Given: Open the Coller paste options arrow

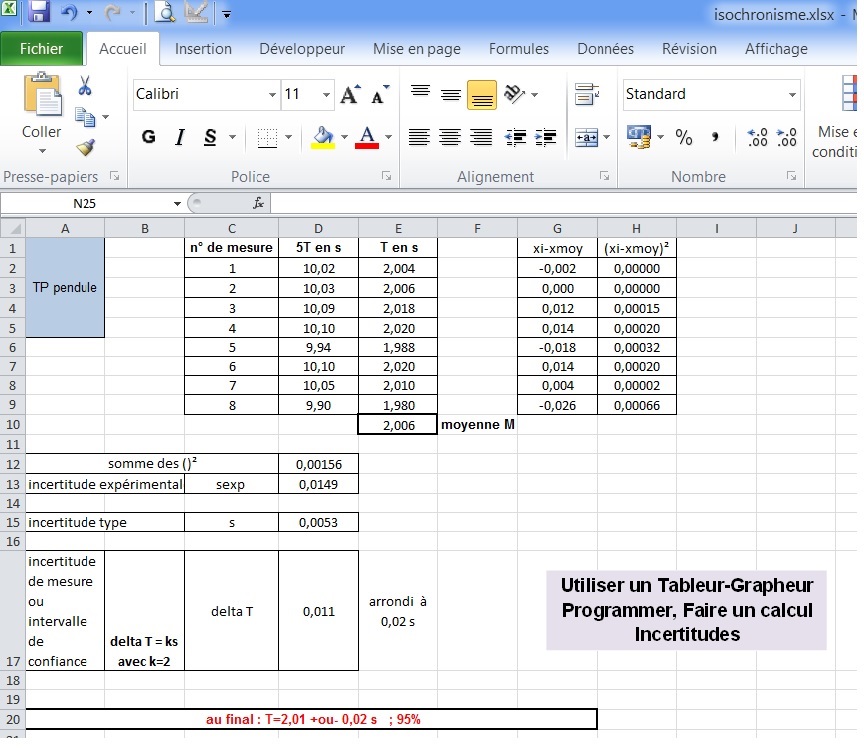Looking at the screenshot, I should pyautogui.click(x=42, y=150).
